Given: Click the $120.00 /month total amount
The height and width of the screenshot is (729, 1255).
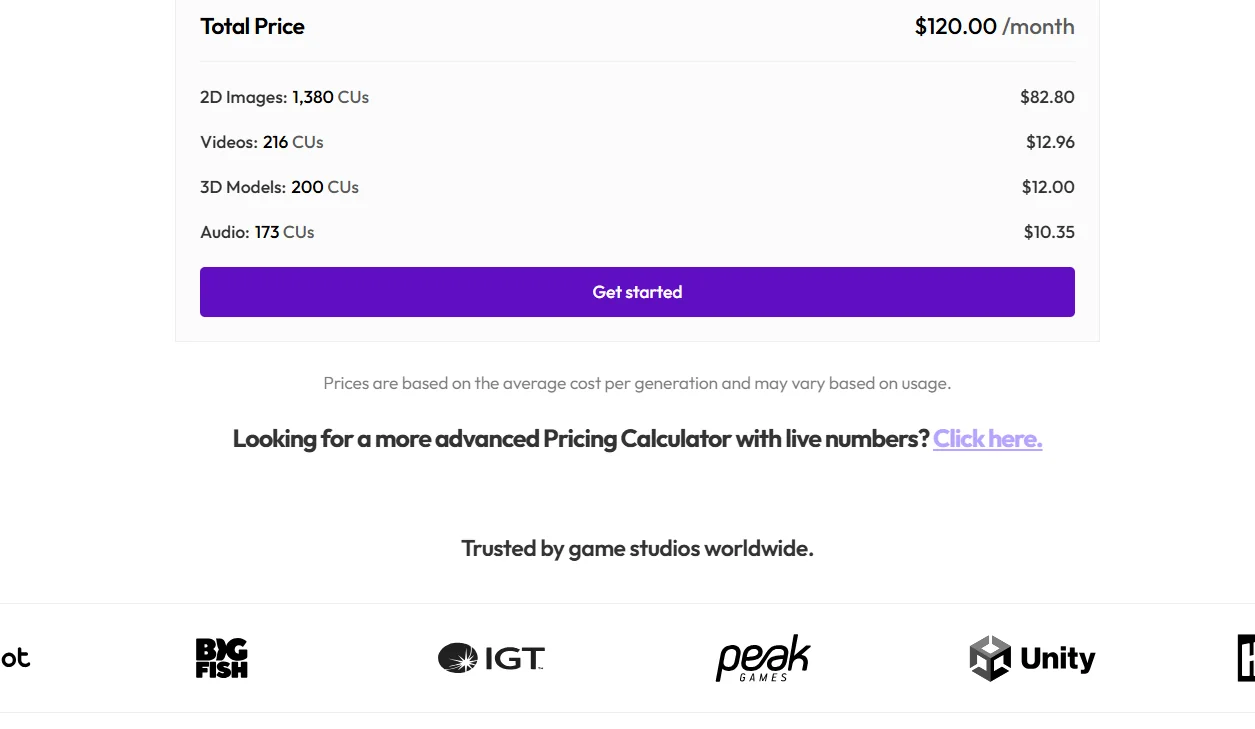Looking at the screenshot, I should [994, 27].
